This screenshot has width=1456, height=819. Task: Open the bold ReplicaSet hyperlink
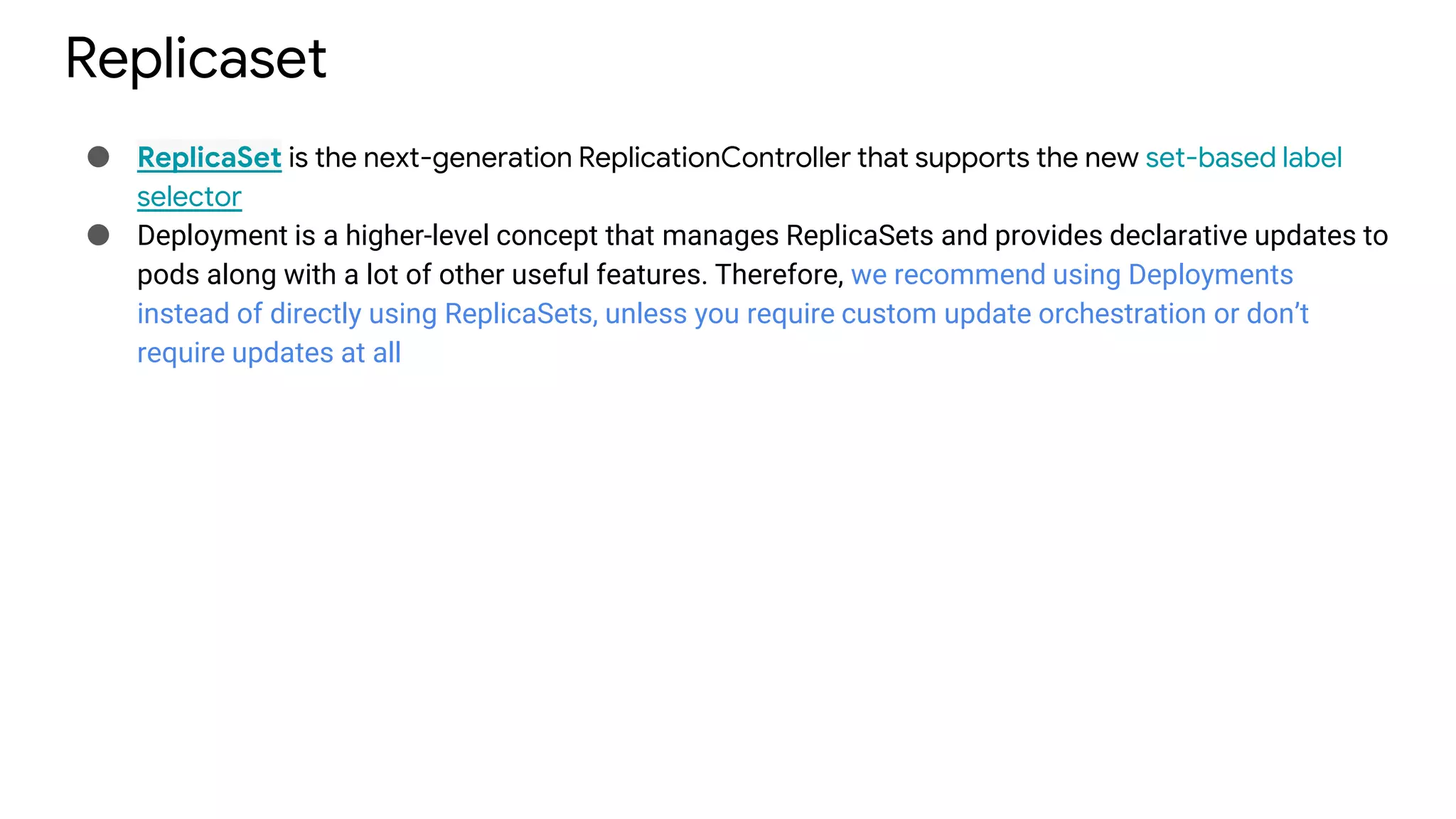209,157
